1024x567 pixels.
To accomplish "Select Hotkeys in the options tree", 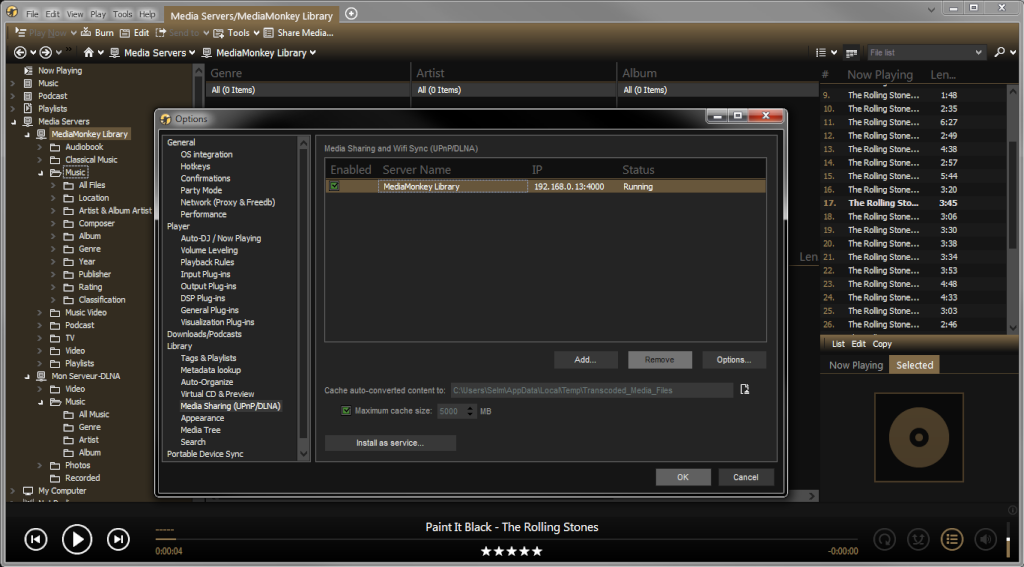I will click(195, 167).
